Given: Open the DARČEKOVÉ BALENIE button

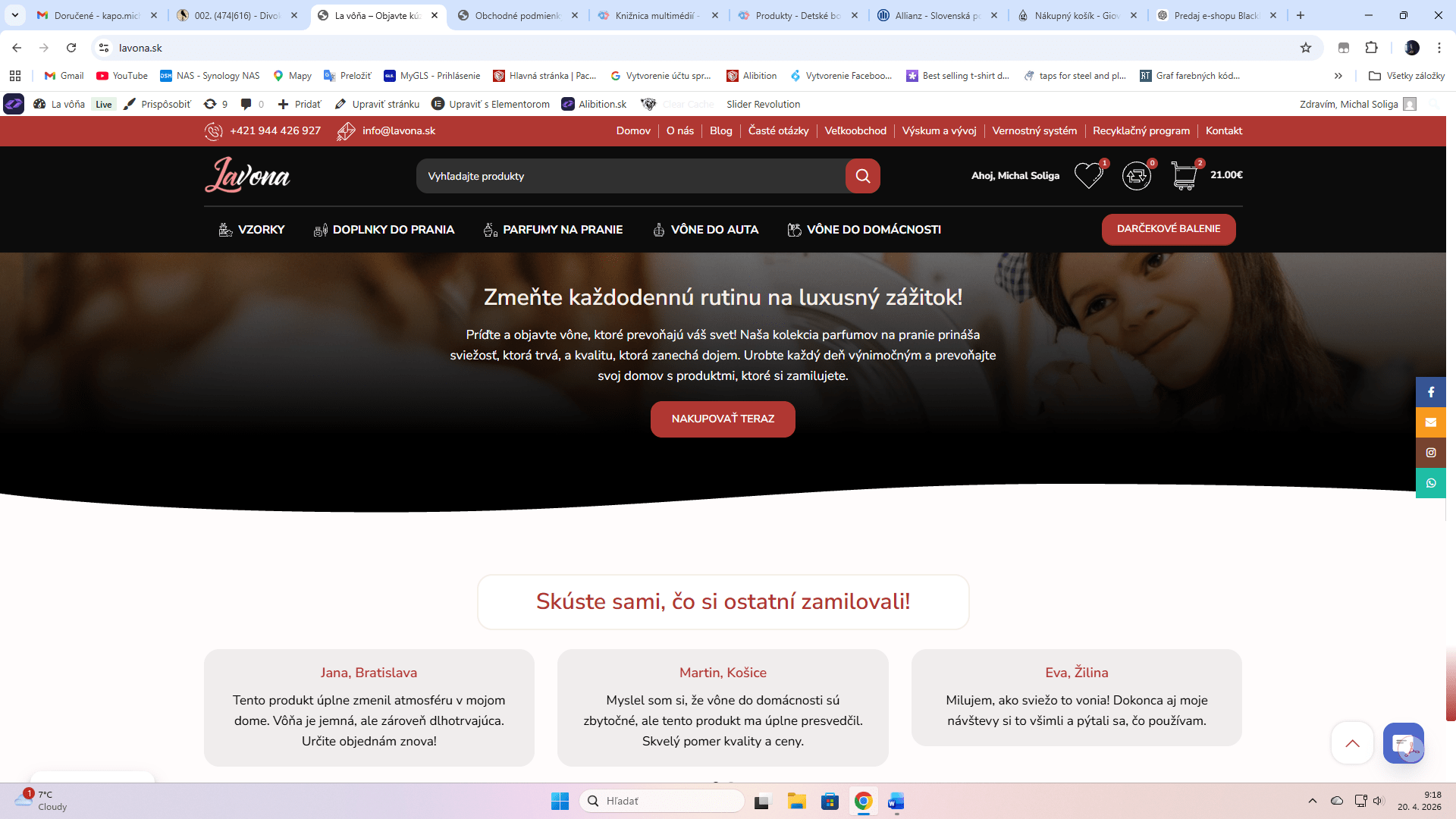Looking at the screenshot, I should (1168, 229).
